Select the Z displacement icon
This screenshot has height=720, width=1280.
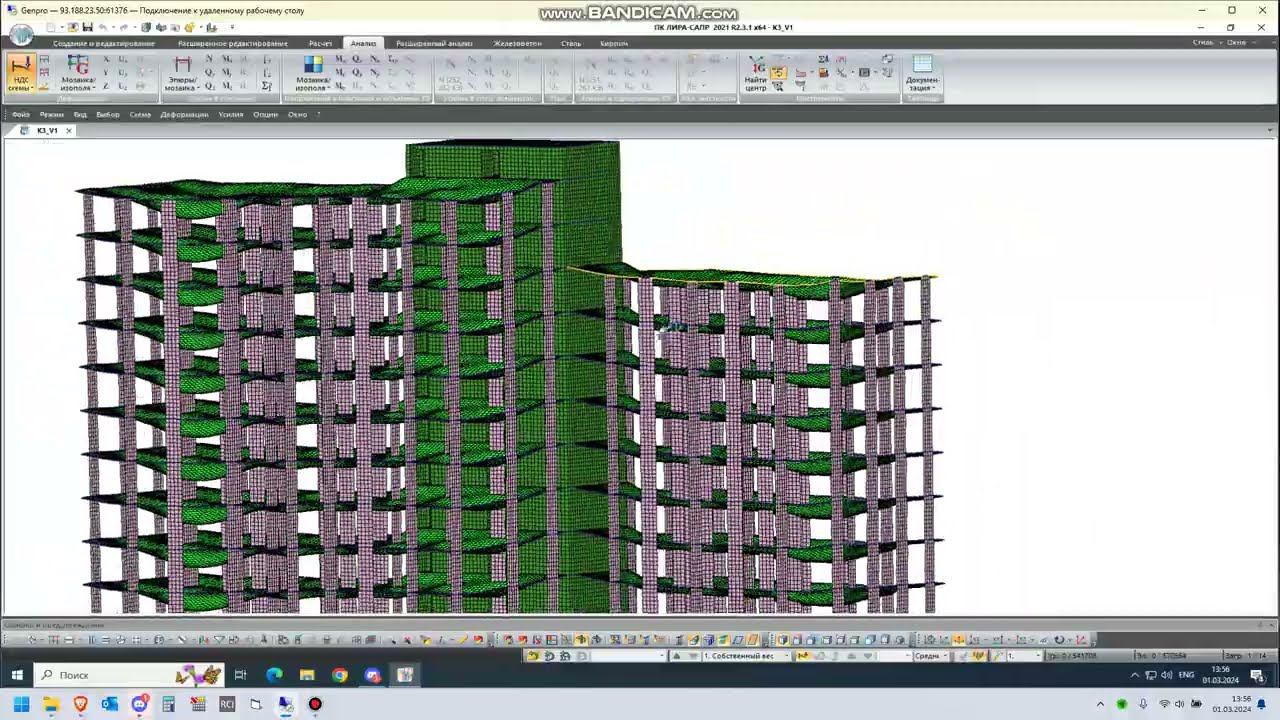coord(106,86)
